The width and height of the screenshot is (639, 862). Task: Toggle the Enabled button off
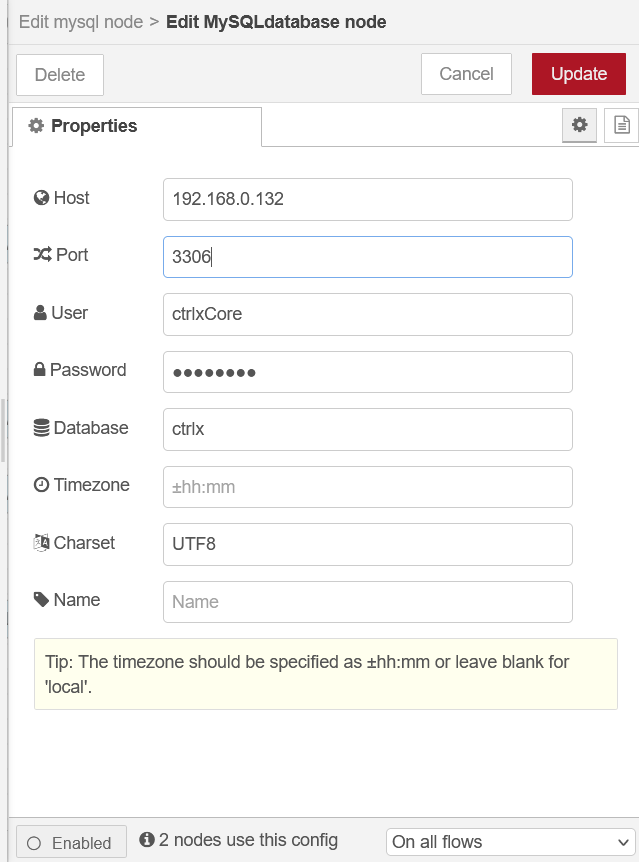click(70, 842)
